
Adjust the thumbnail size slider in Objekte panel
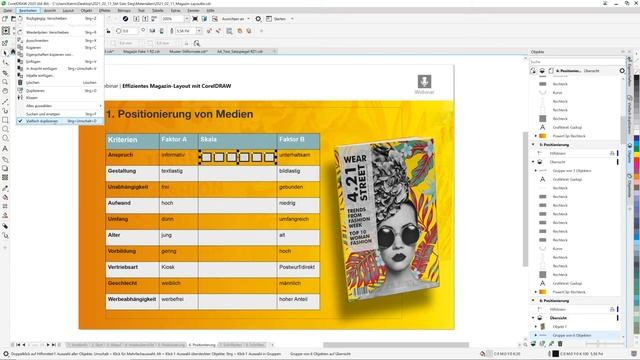pyautogui.click(x=598, y=344)
